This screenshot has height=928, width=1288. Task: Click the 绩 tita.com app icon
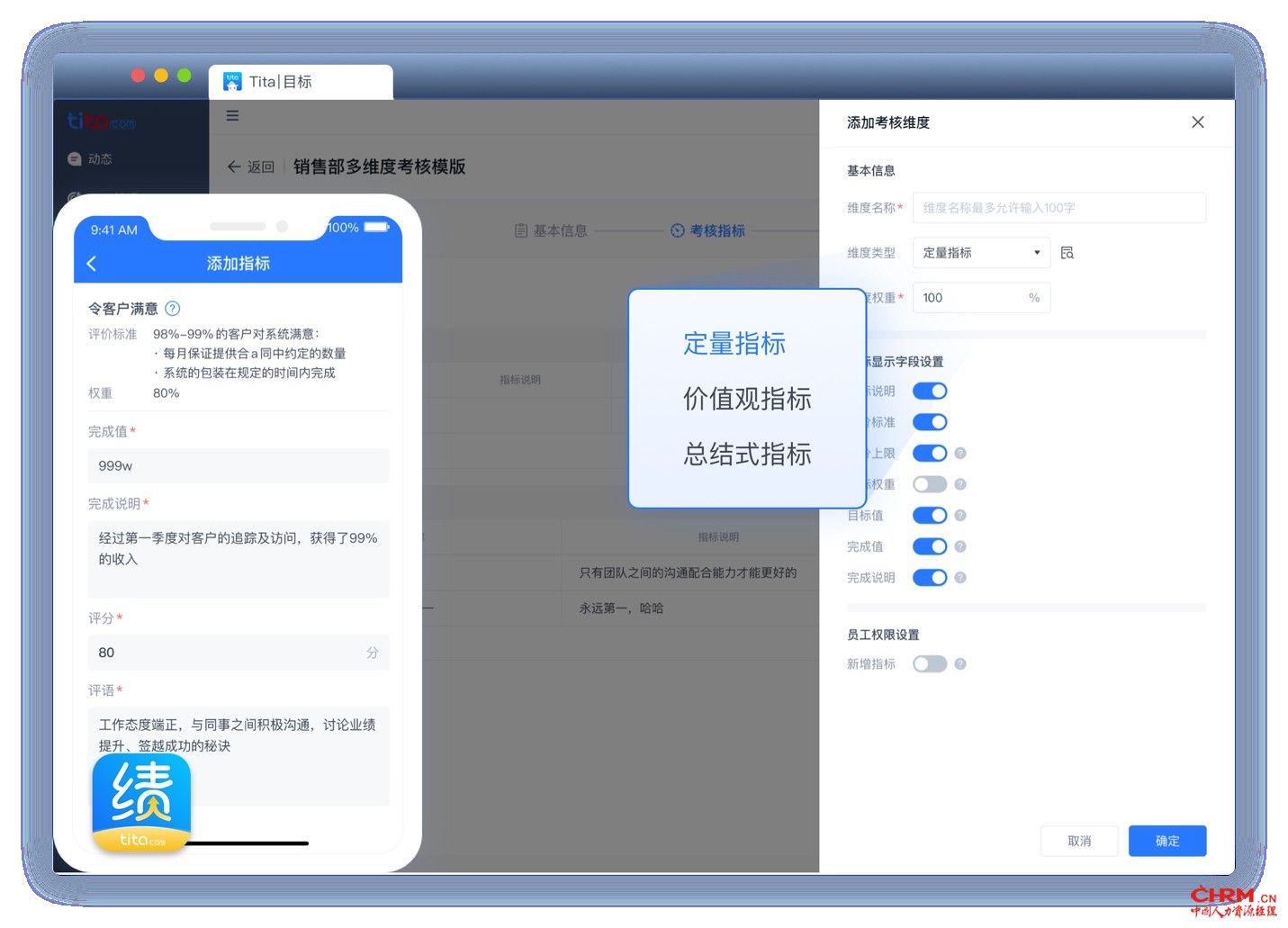141,803
